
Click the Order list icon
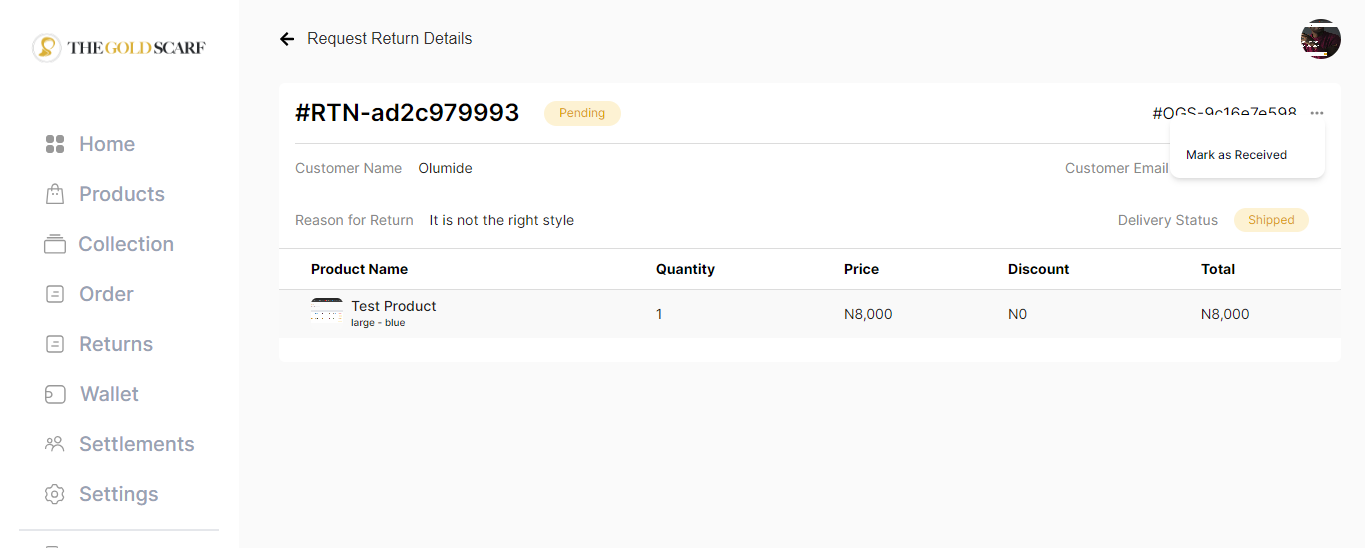[x=55, y=294]
